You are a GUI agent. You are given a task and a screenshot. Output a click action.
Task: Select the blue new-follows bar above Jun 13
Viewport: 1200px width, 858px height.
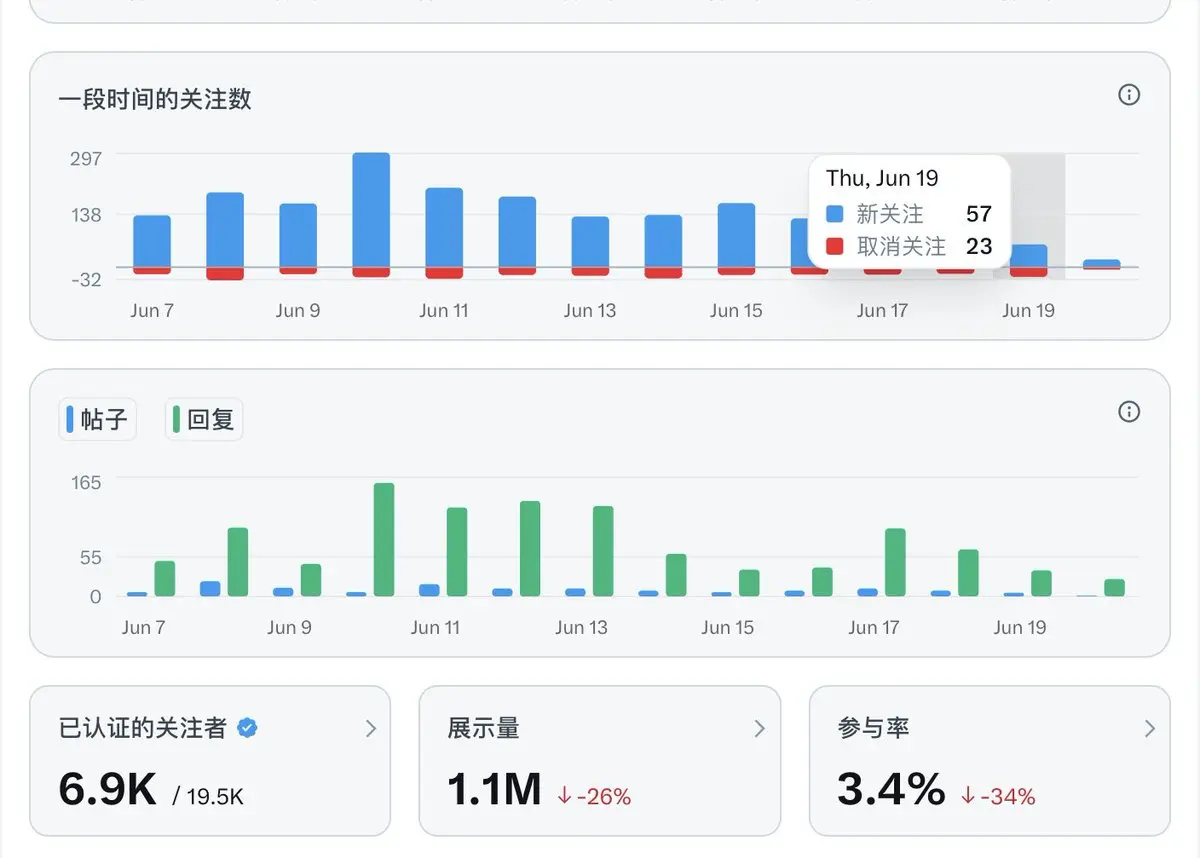pyautogui.click(x=590, y=242)
